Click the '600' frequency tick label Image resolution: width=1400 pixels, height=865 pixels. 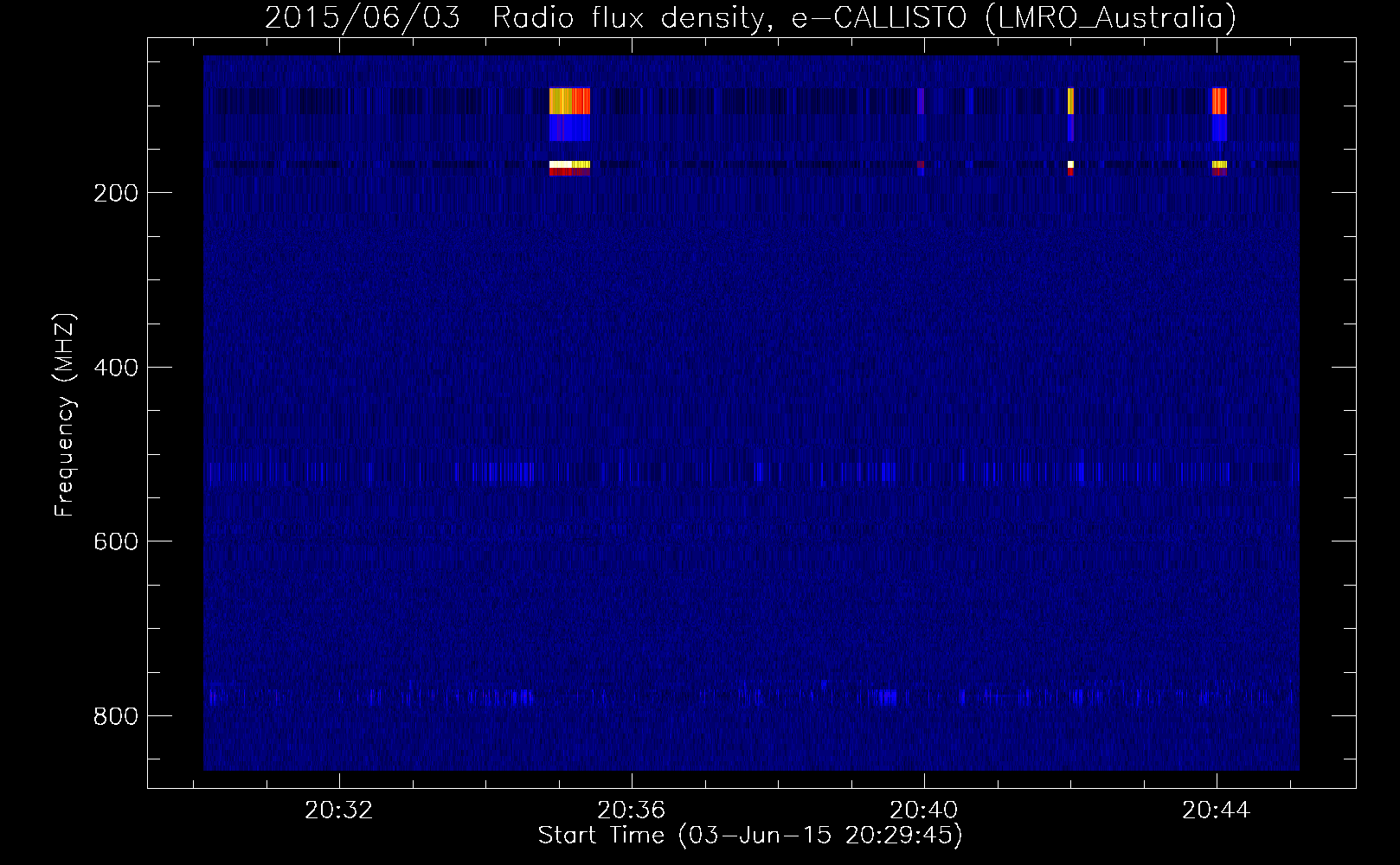coord(115,541)
